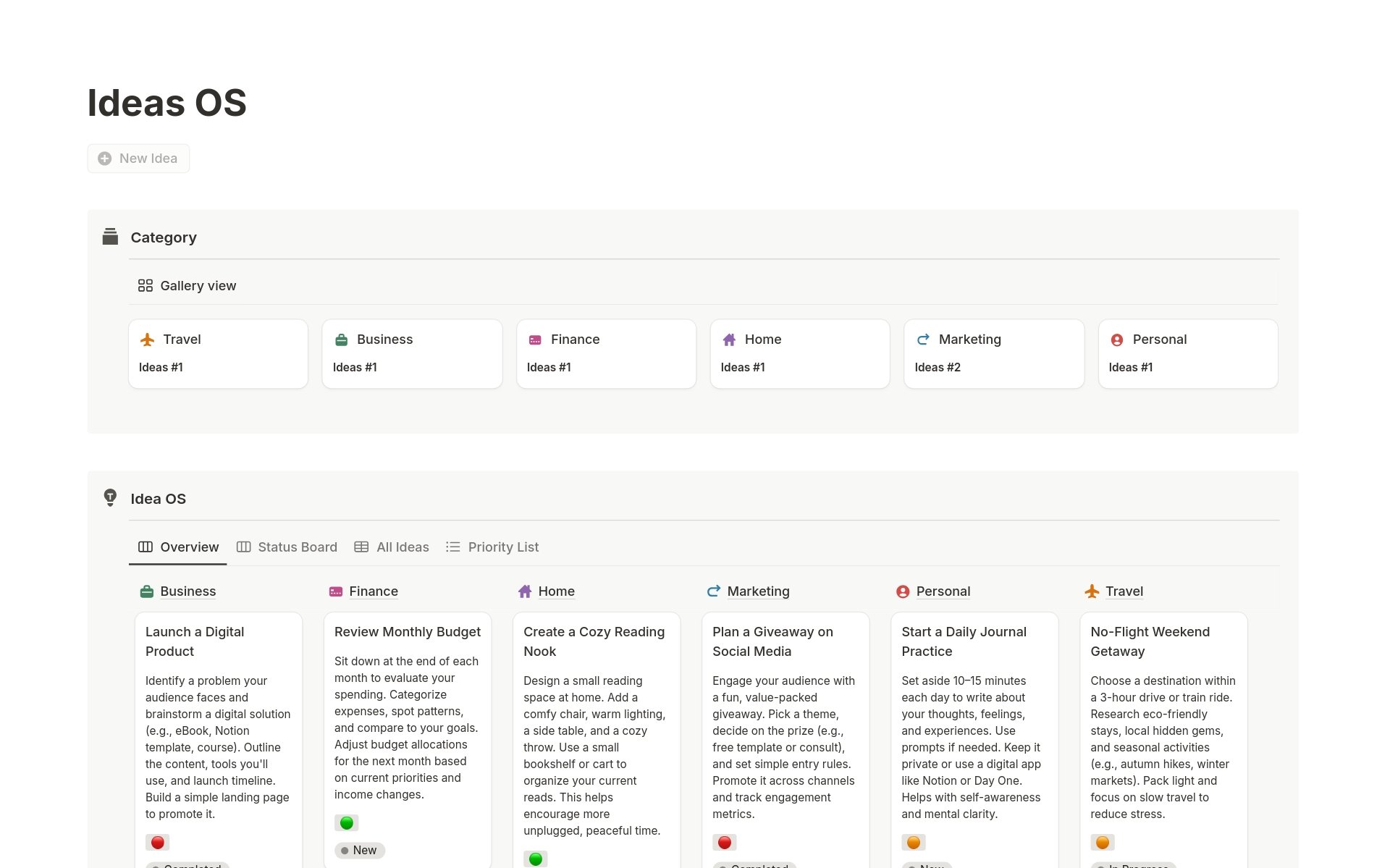The width and height of the screenshot is (1390, 868).
Task: Click the airplane icon on Travel gallery card
Action: point(148,340)
